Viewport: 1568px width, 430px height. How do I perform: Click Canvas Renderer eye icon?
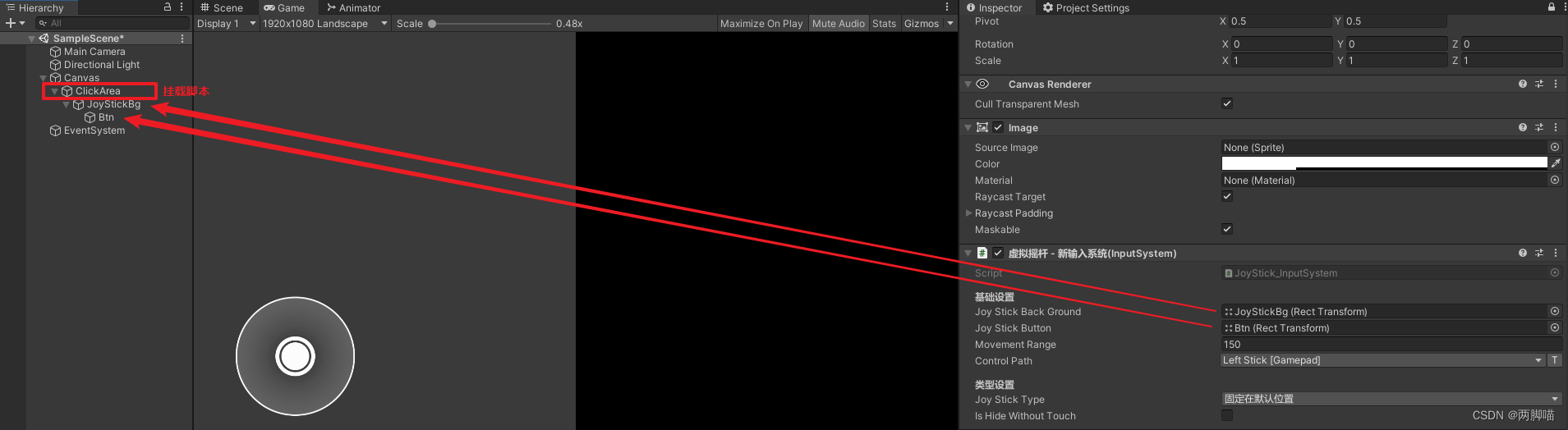pyautogui.click(x=982, y=84)
